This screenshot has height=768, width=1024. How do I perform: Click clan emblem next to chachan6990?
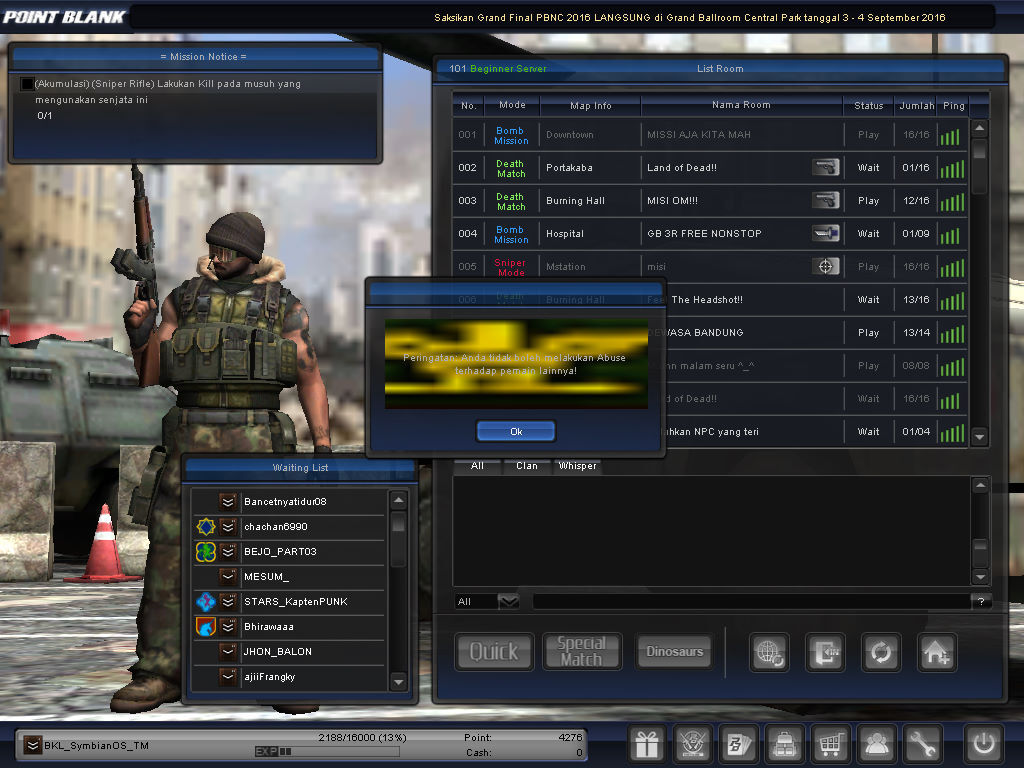pos(206,526)
